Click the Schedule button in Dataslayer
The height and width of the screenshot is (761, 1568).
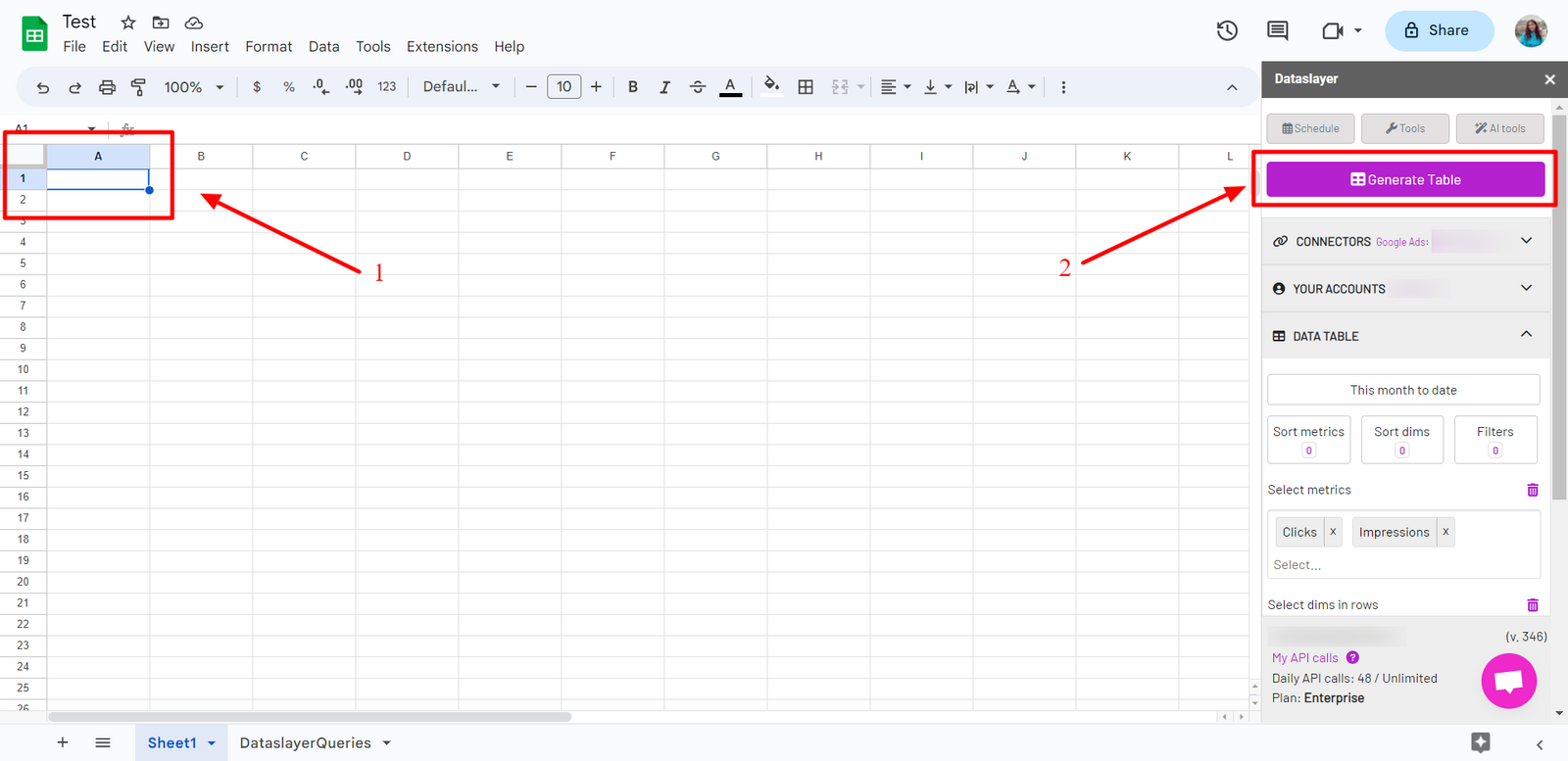[1310, 128]
